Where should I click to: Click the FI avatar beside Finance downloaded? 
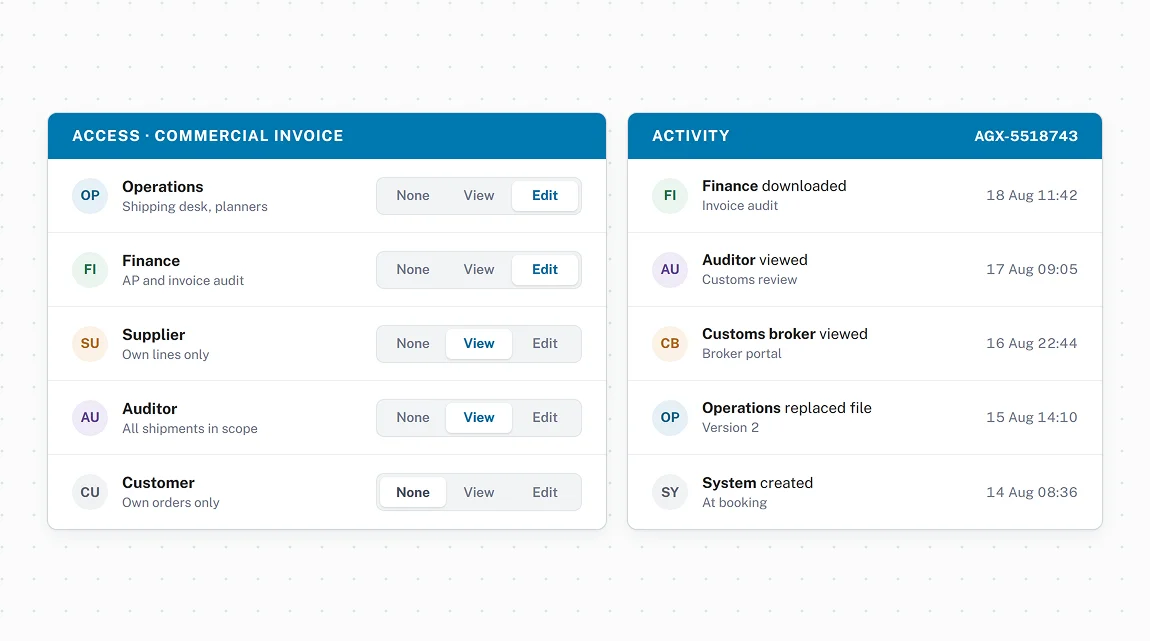[x=670, y=196]
